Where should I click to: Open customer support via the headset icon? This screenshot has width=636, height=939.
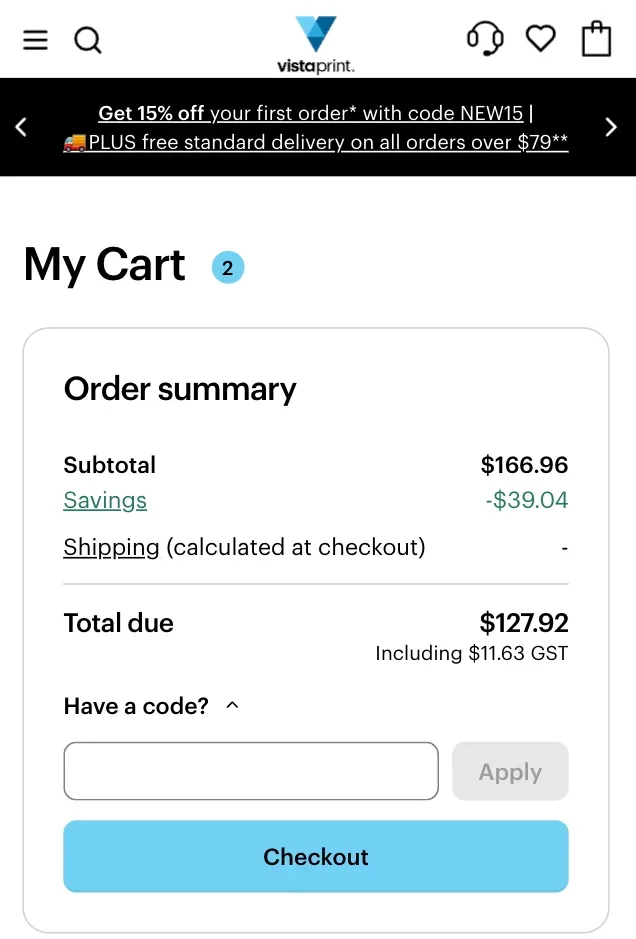tap(485, 38)
